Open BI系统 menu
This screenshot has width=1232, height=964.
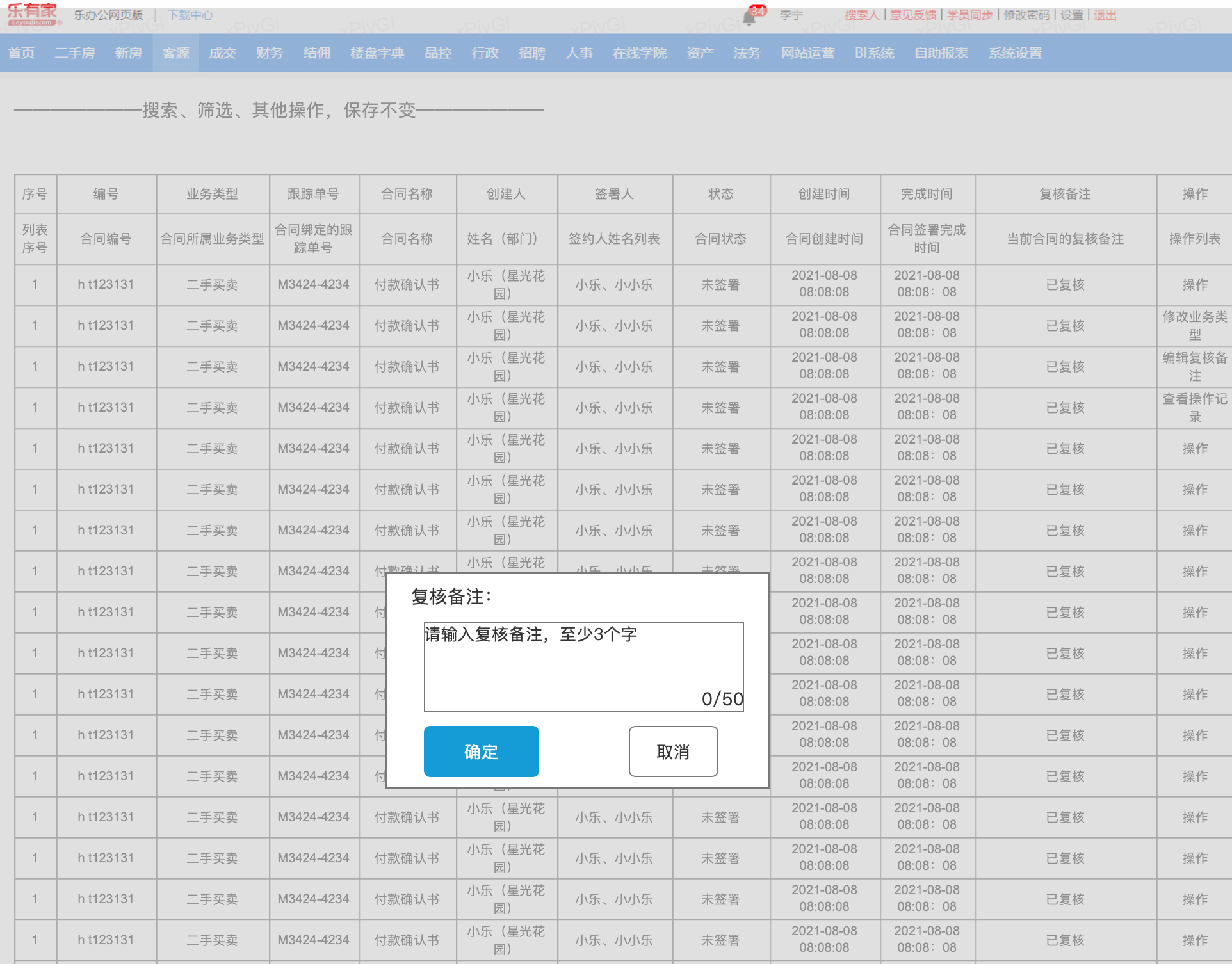[x=874, y=53]
